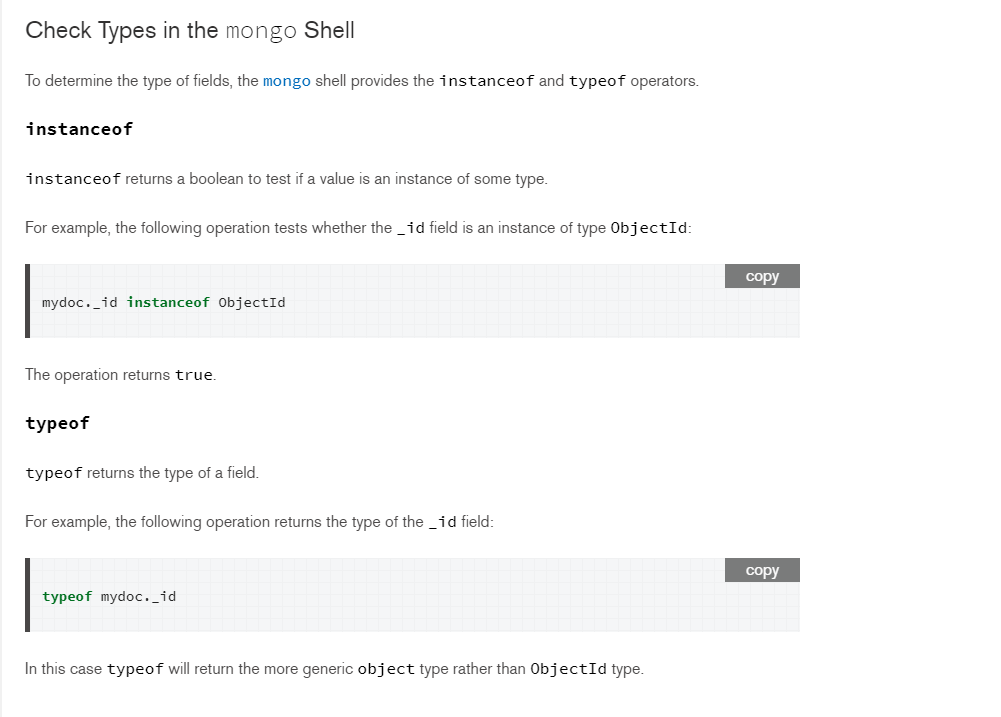
Task: Copy the instanceof code example
Action: (x=761, y=275)
